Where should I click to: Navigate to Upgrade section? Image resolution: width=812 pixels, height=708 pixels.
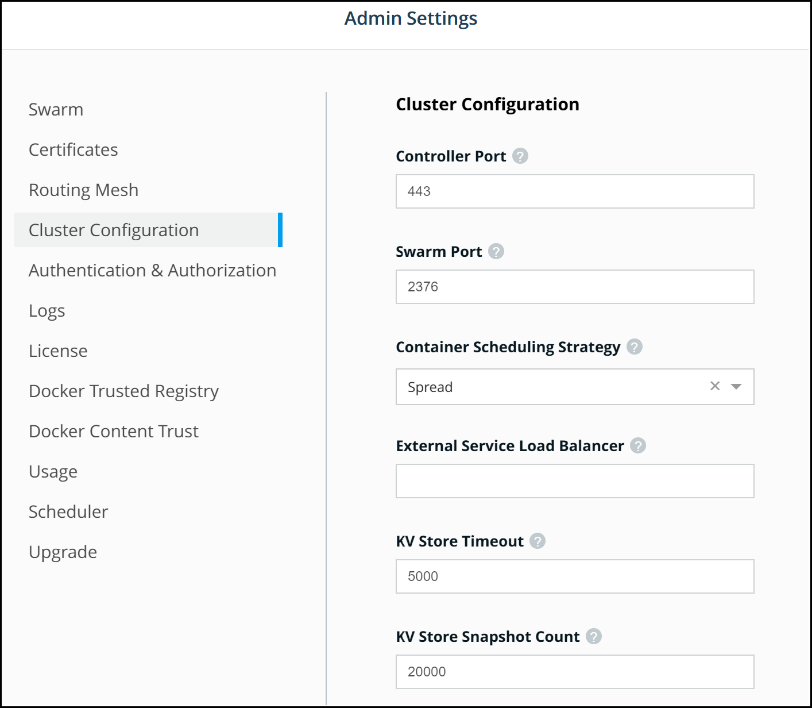coord(63,552)
